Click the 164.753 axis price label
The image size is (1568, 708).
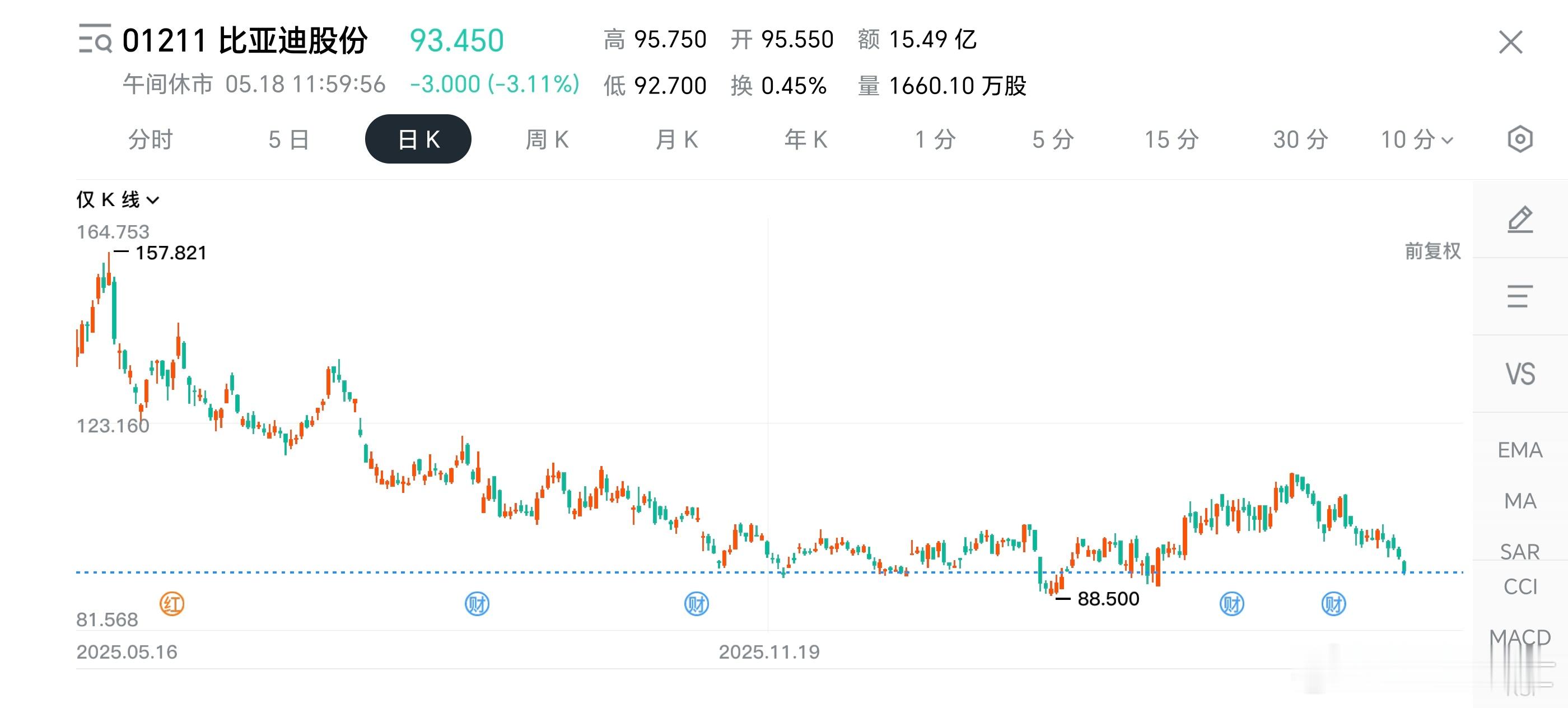pos(113,232)
